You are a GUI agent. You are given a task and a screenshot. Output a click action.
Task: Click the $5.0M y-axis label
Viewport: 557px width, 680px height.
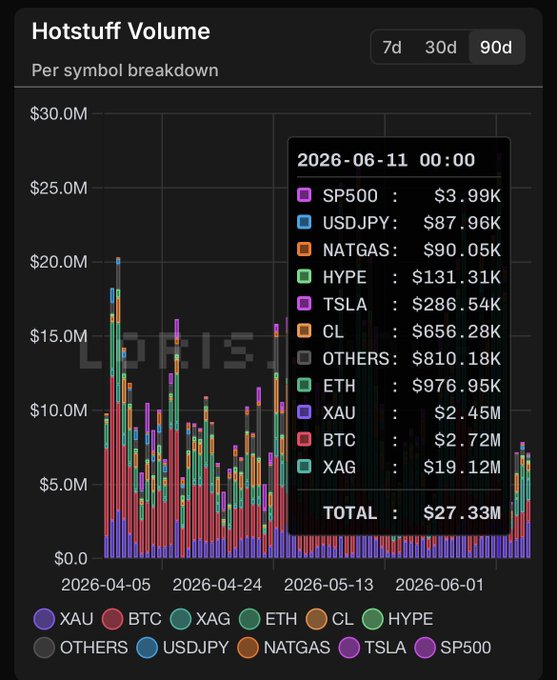pos(63,484)
